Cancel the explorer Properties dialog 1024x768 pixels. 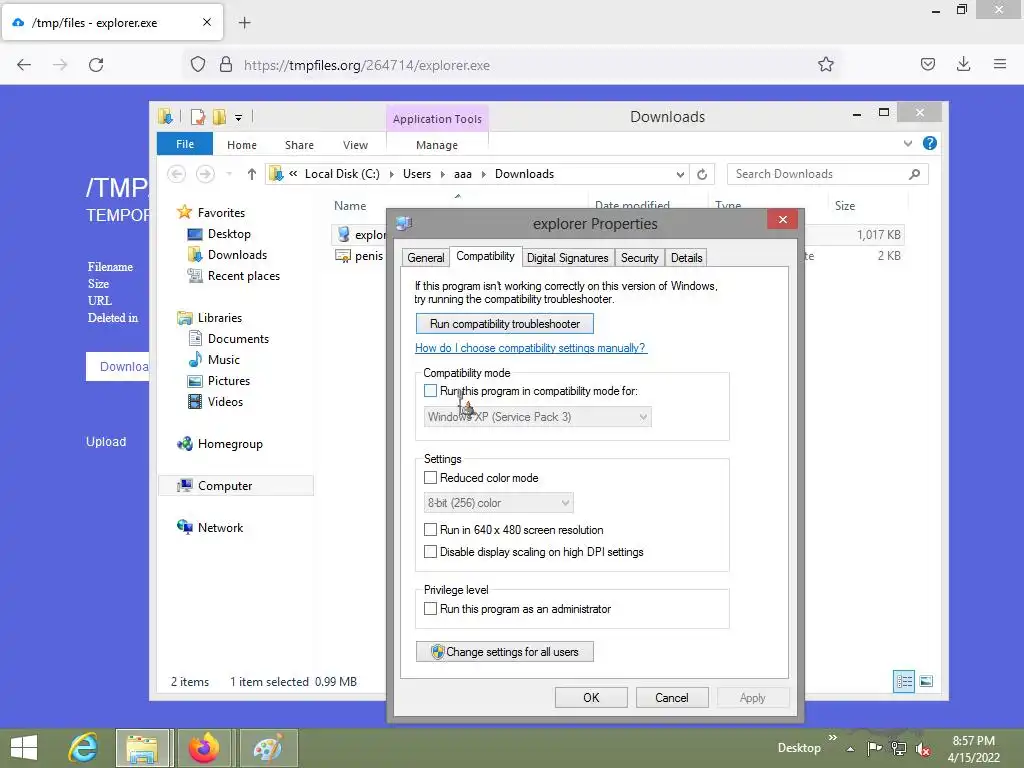coord(671,697)
